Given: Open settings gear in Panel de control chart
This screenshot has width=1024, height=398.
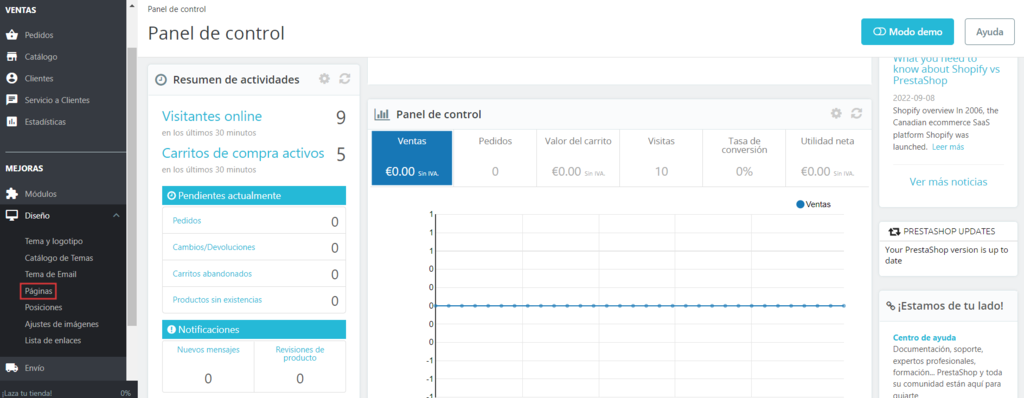Looking at the screenshot, I should point(836,114).
